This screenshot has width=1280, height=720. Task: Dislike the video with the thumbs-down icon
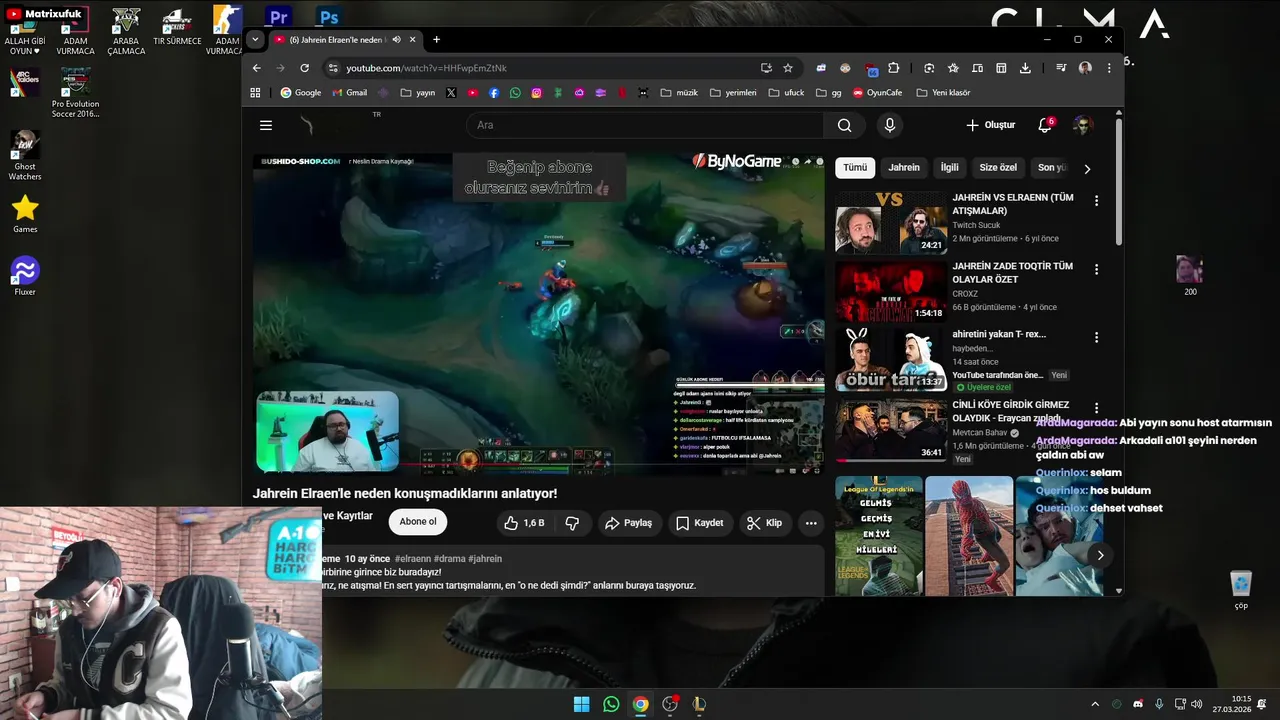click(572, 522)
